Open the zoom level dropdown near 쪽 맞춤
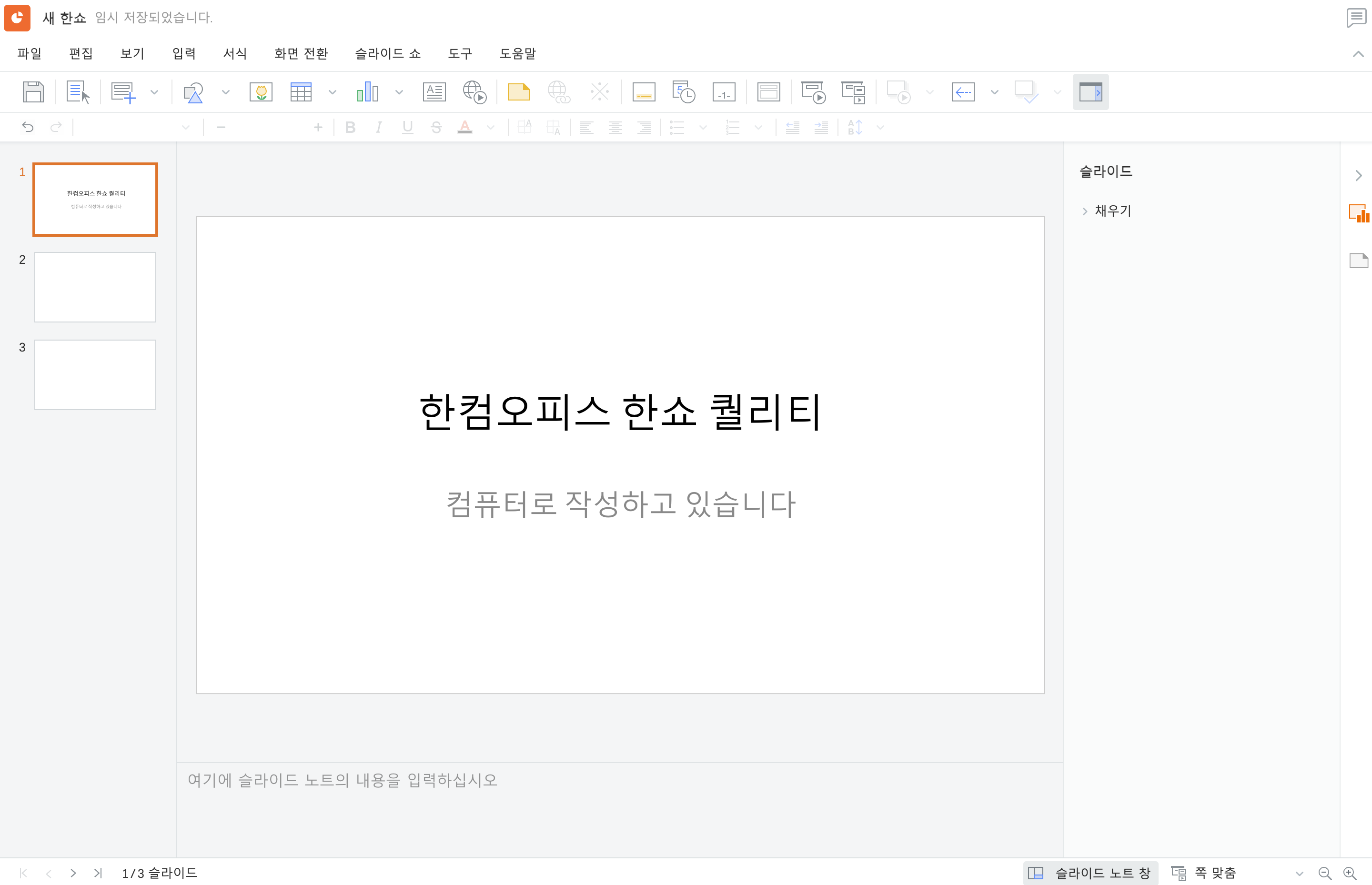This screenshot has height=885, width=1372. click(1299, 874)
